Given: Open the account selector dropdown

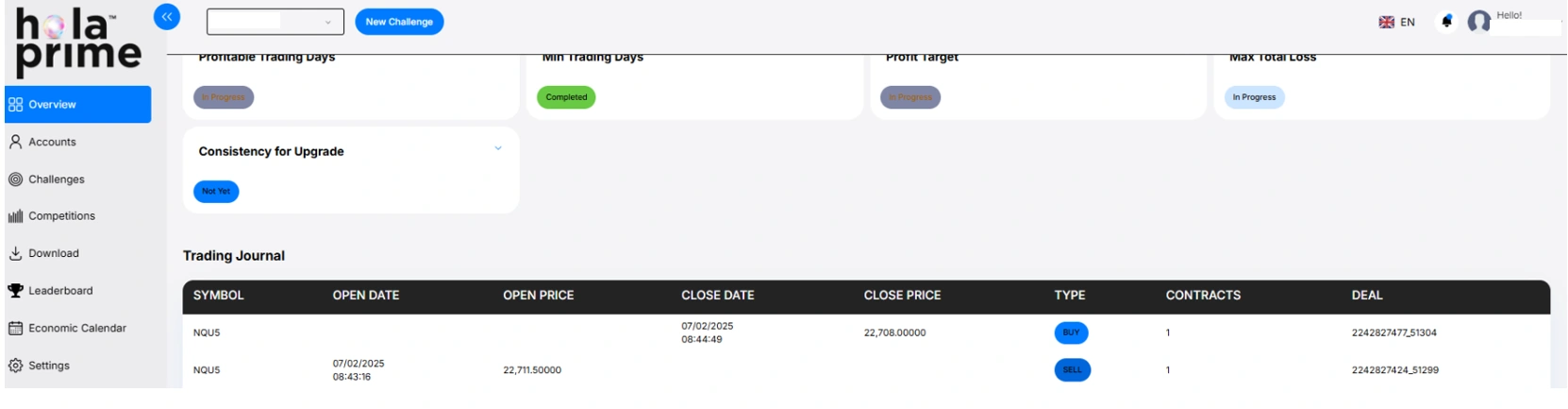Looking at the screenshot, I should coord(275,22).
